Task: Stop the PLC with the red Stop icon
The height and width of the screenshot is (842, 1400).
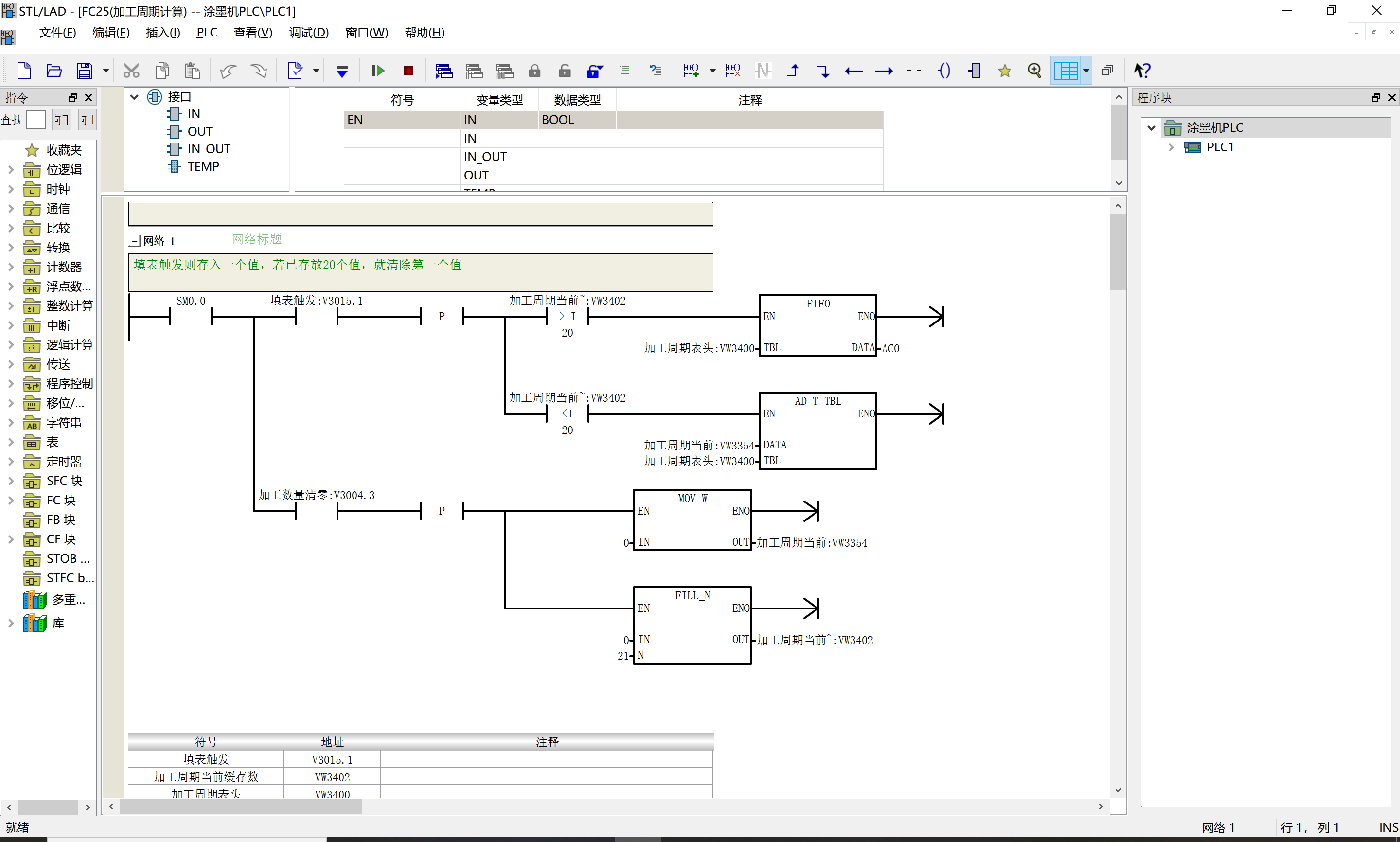Action: click(408, 71)
